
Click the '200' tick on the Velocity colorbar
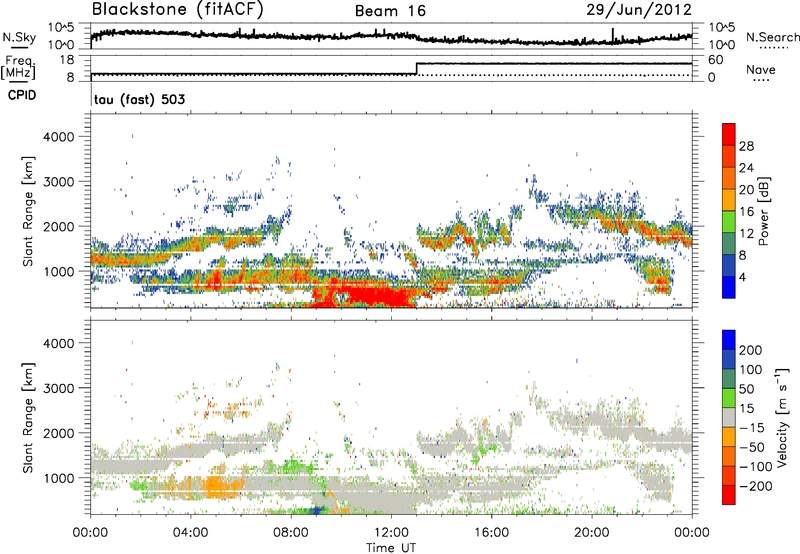751,350
